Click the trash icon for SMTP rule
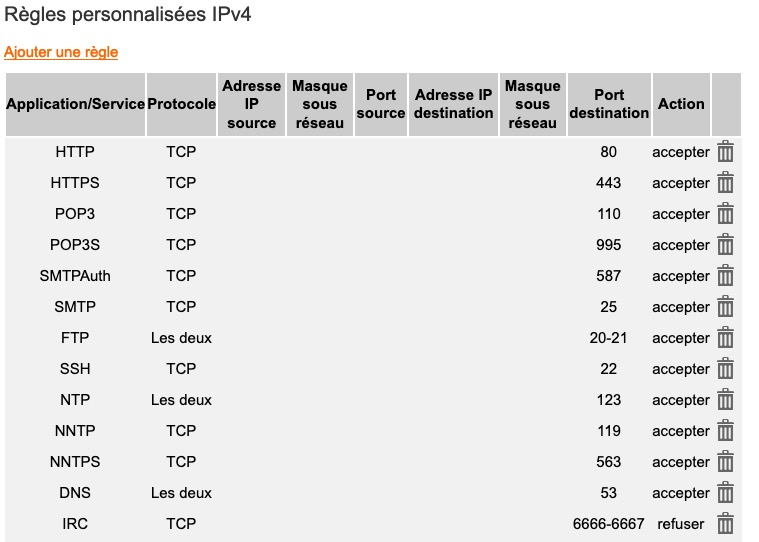Image resolution: width=759 pixels, height=542 pixels. [725, 306]
